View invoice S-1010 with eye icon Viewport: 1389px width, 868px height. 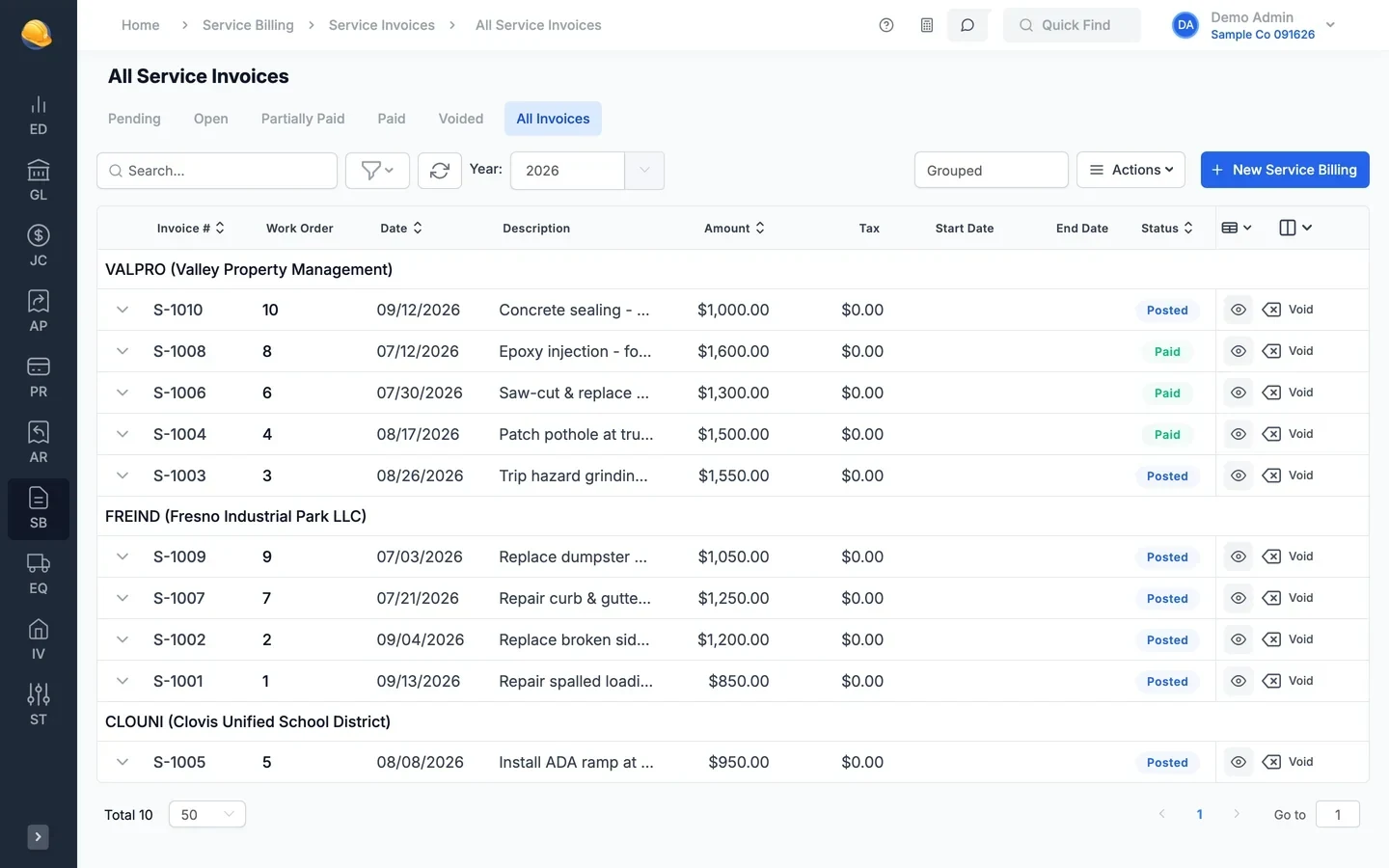point(1239,310)
